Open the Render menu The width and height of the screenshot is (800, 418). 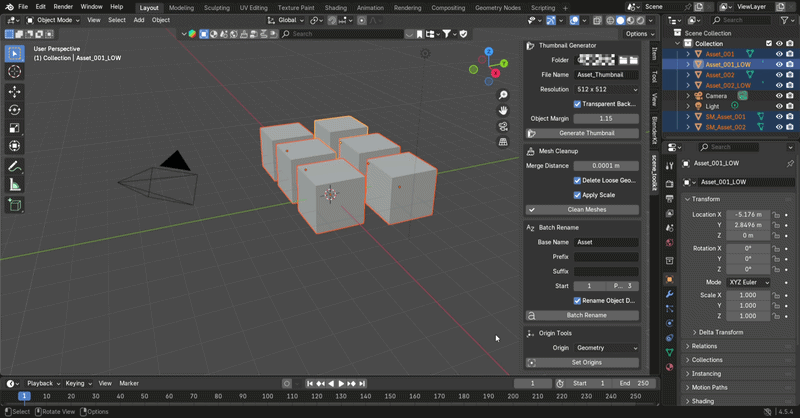pyautogui.click(x=63, y=7)
